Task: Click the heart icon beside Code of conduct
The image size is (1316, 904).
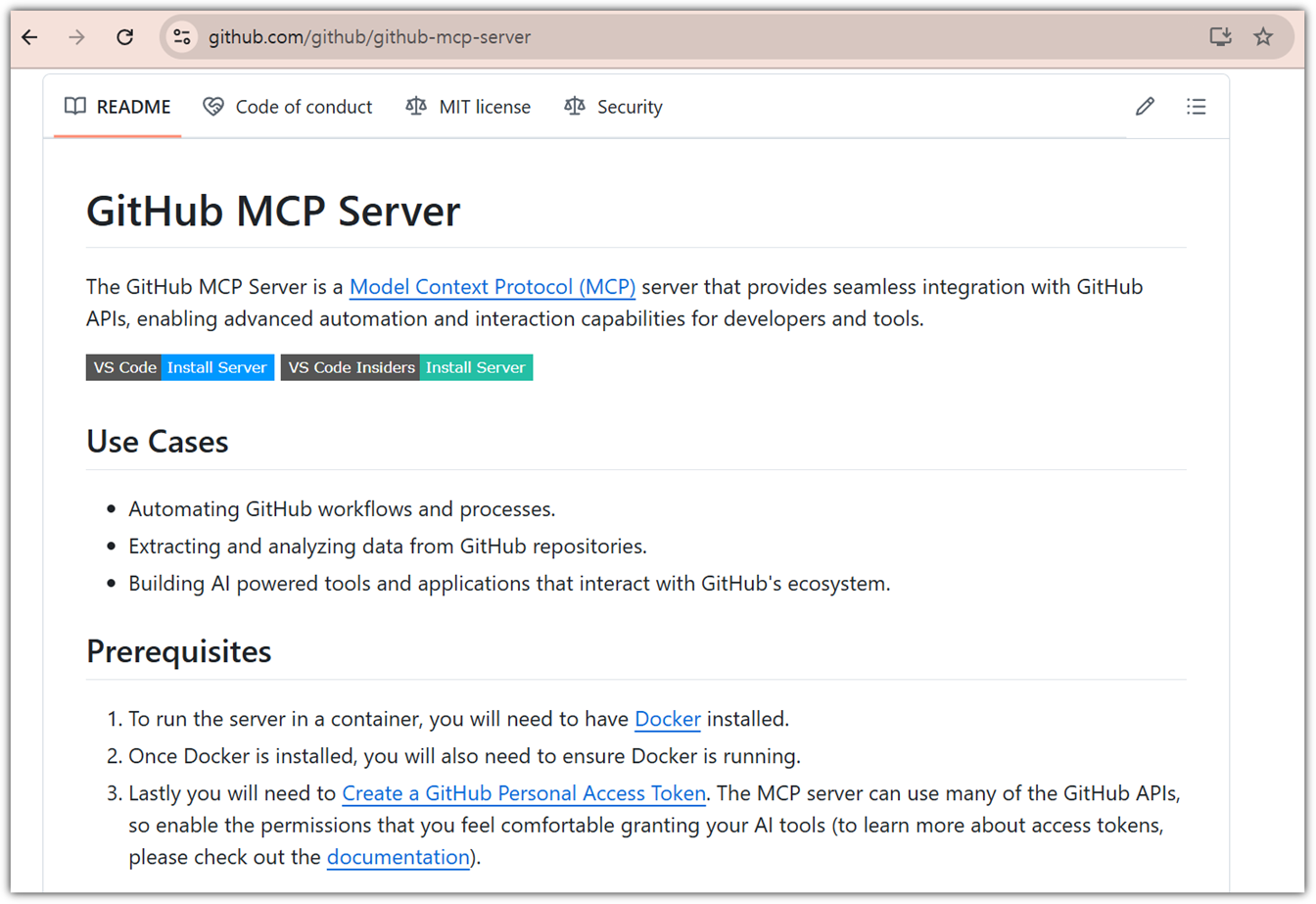Action: (x=213, y=107)
